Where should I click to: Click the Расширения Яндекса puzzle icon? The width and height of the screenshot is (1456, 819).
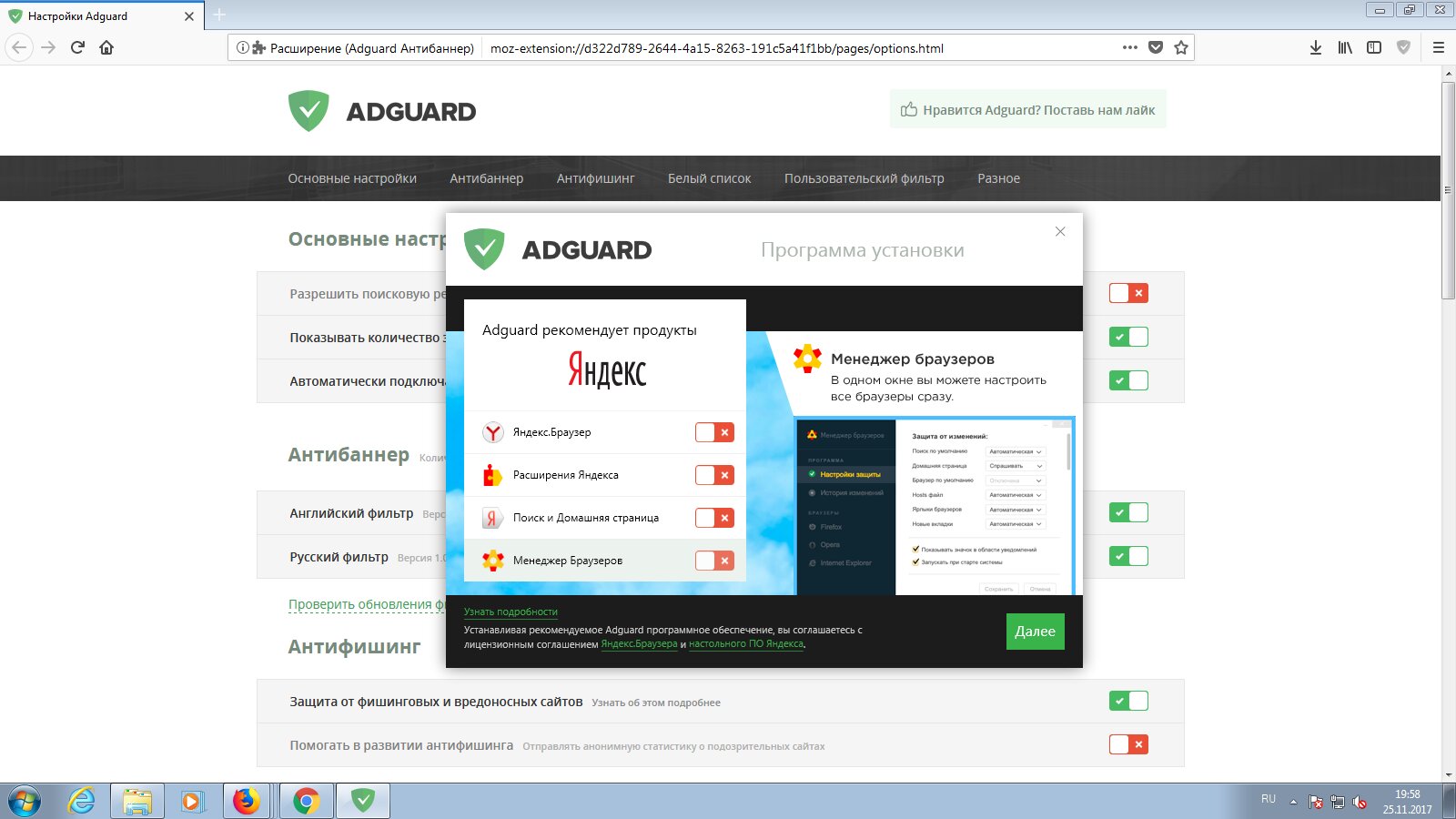[493, 475]
